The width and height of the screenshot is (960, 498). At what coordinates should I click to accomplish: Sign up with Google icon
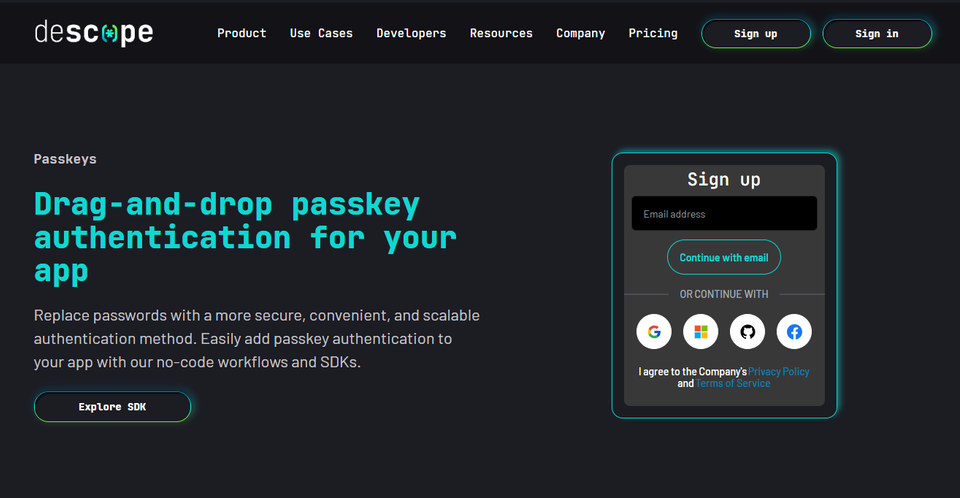(654, 331)
